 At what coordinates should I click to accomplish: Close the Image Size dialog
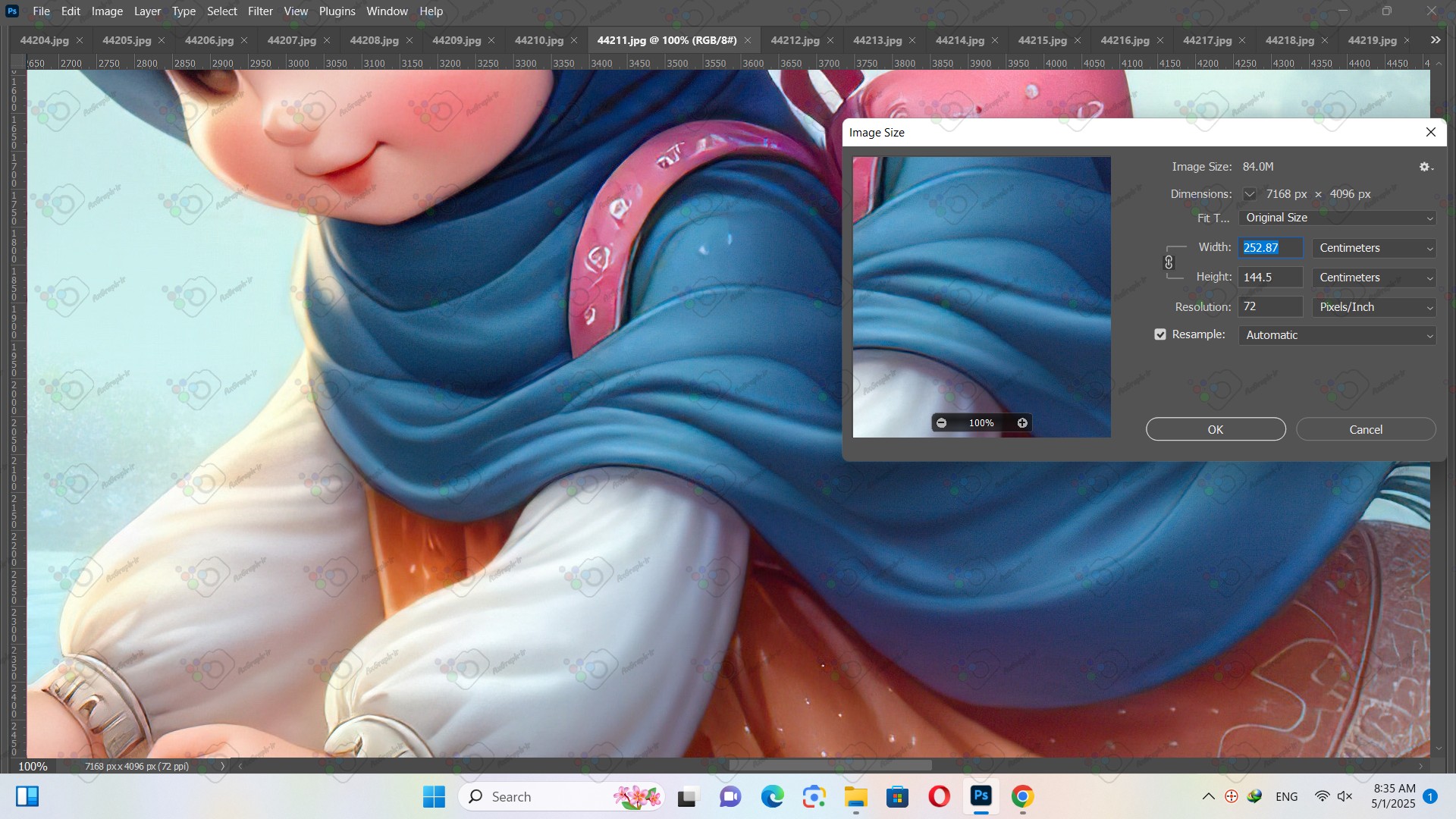click(x=1431, y=132)
